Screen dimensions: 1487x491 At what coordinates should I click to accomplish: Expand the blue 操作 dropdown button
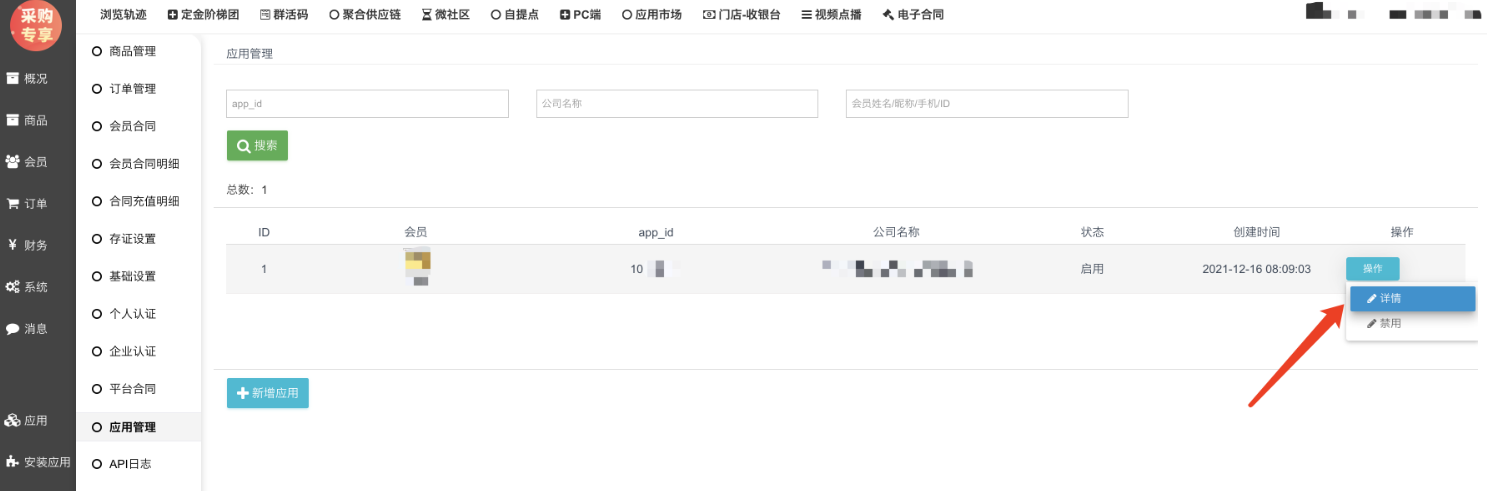click(1372, 269)
